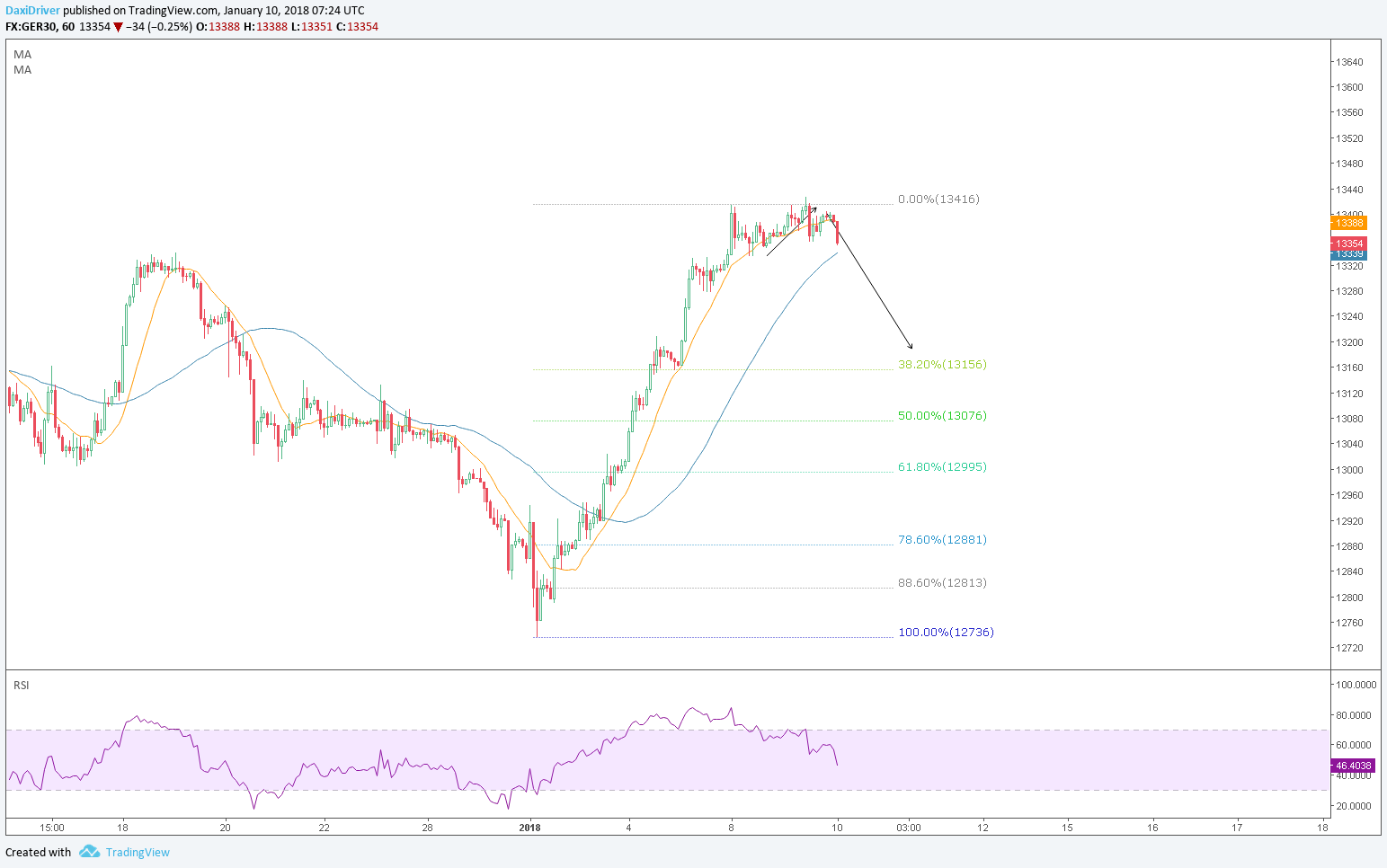Click the 13000 price axis label

(x=1349, y=471)
